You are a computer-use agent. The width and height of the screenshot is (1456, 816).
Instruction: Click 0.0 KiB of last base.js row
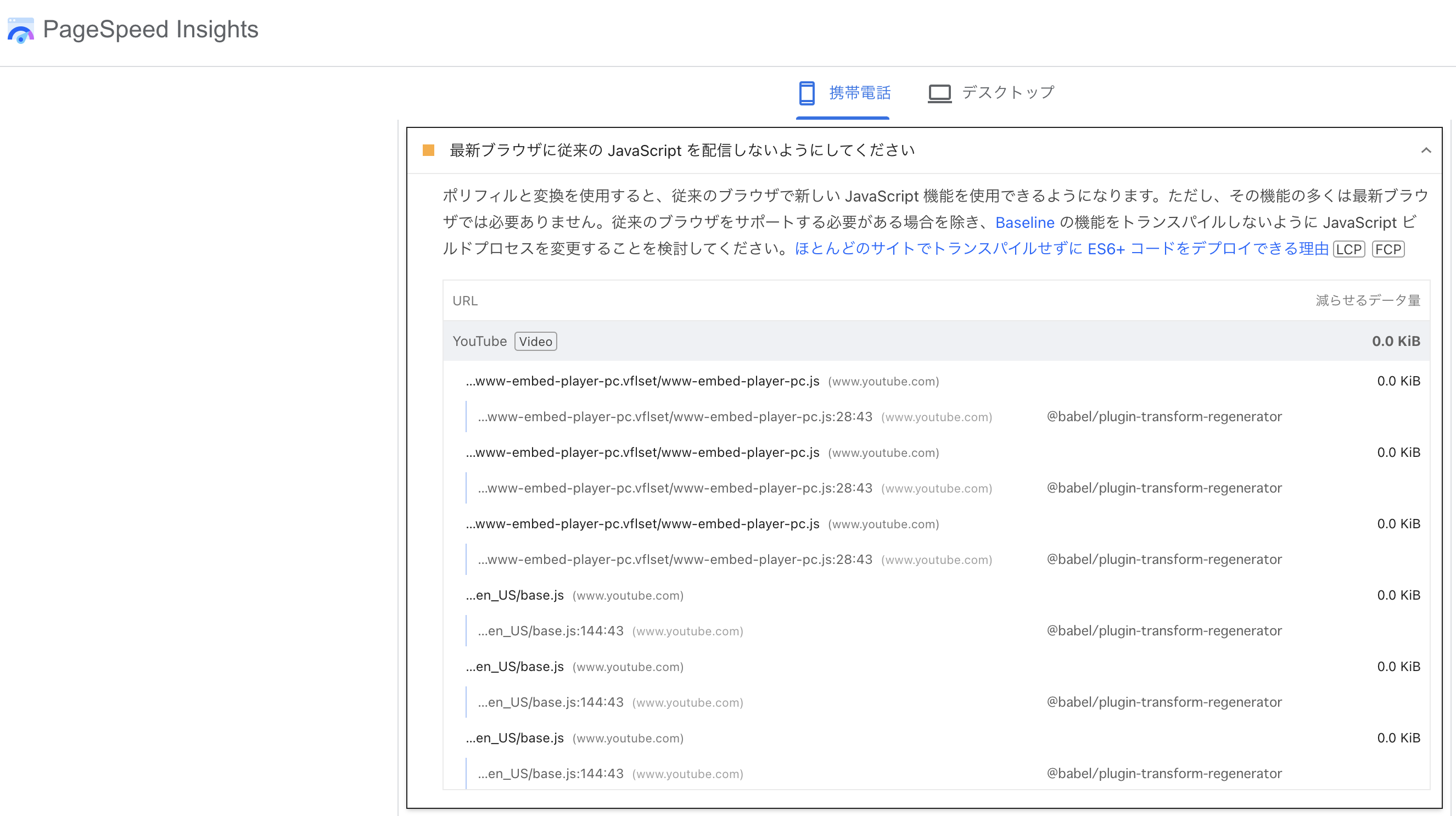(1398, 737)
